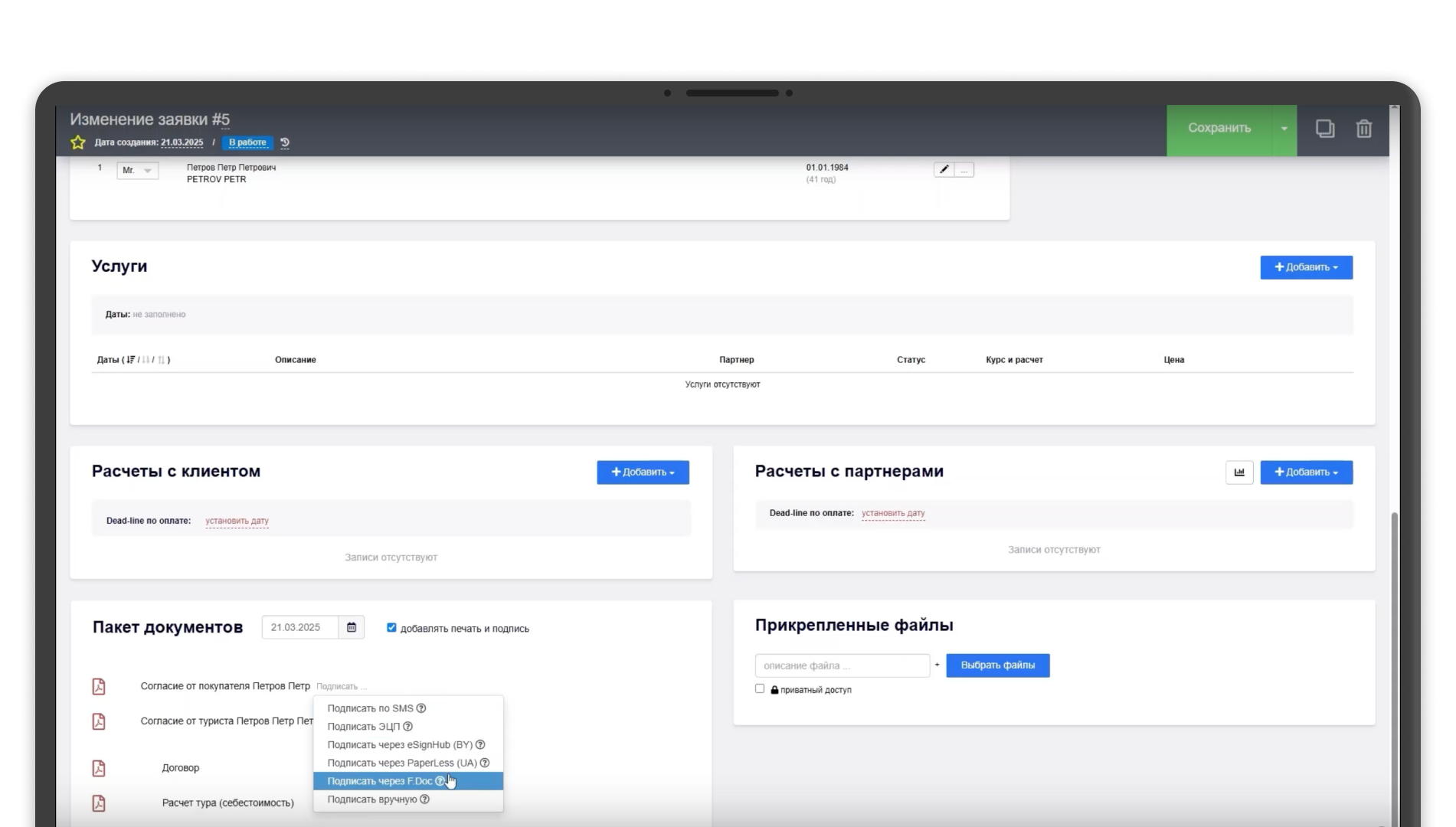The width and height of the screenshot is (1456, 827).
Task: Click pencil edit icon for Petrov Petr
Action: click(944, 170)
